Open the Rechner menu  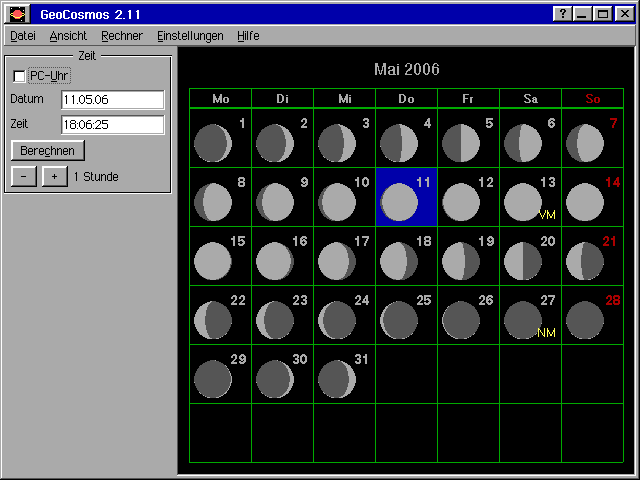click(122, 36)
